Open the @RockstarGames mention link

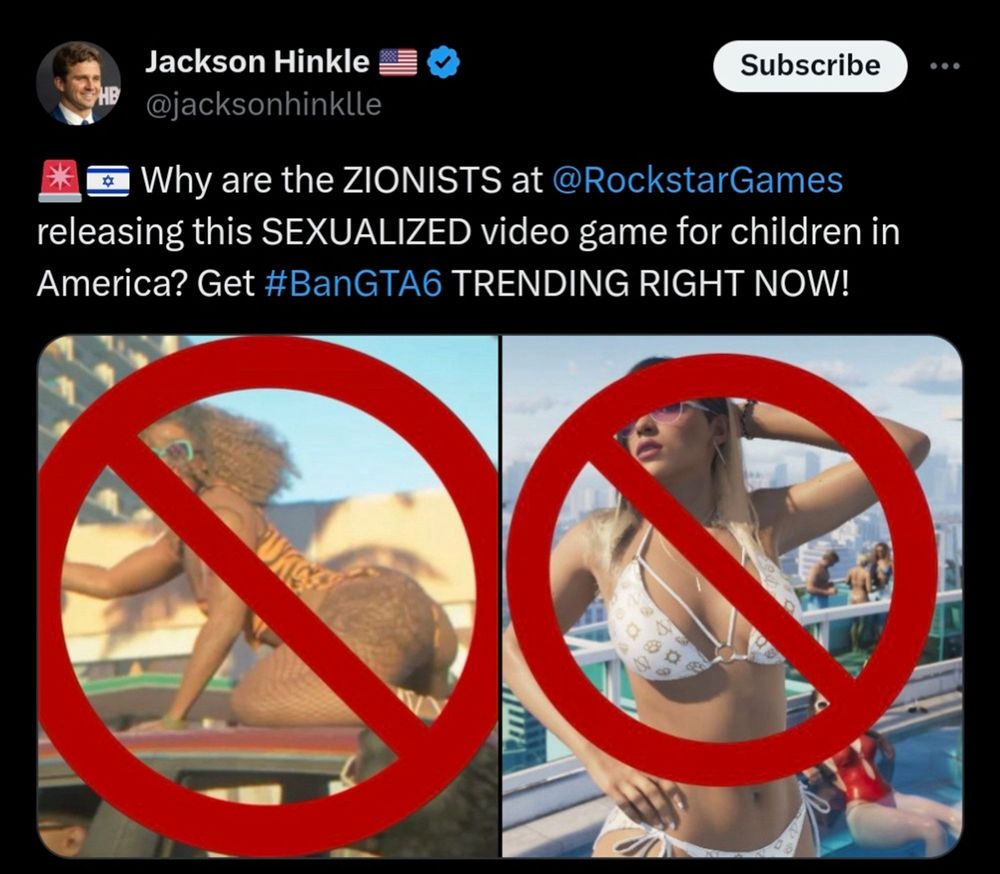(697, 181)
